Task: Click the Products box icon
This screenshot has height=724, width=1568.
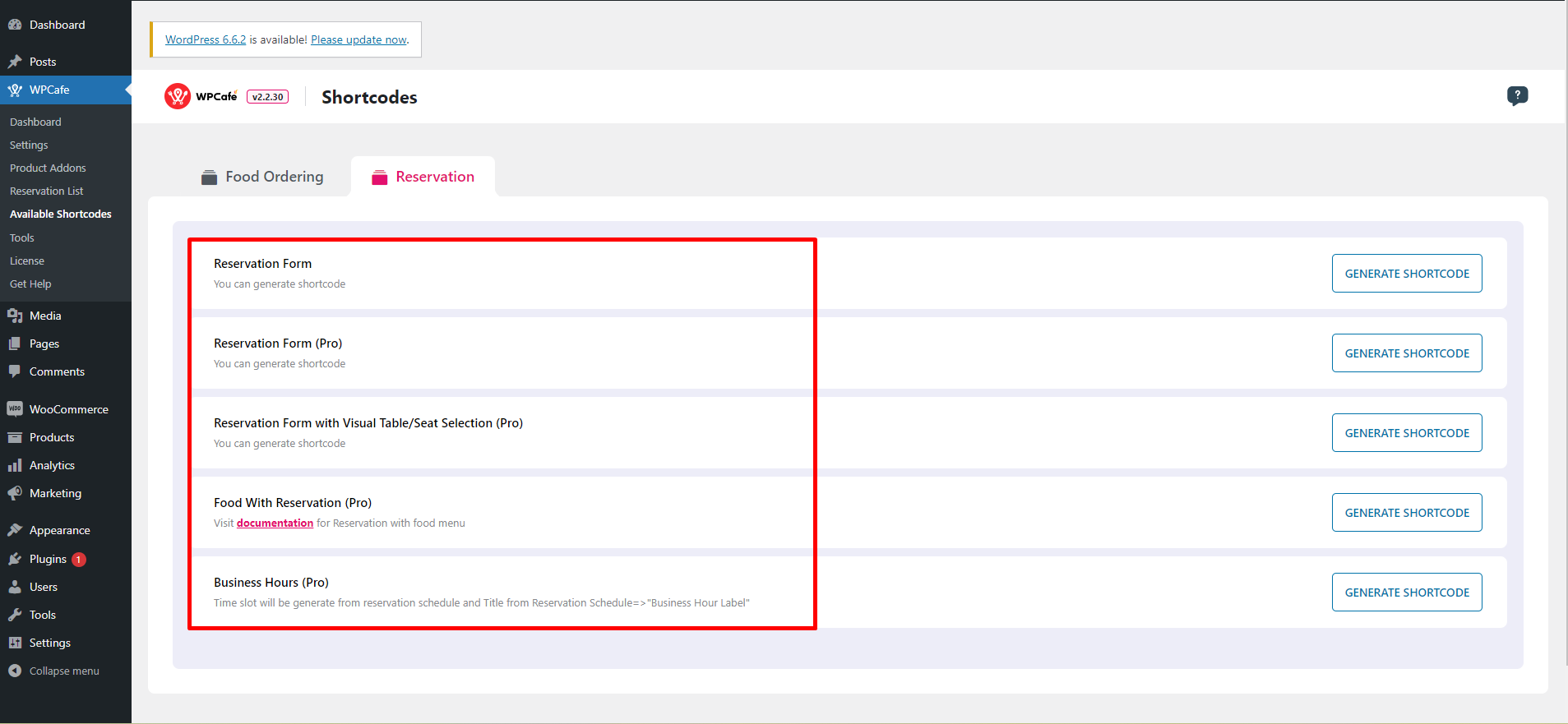Action: (x=15, y=437)
